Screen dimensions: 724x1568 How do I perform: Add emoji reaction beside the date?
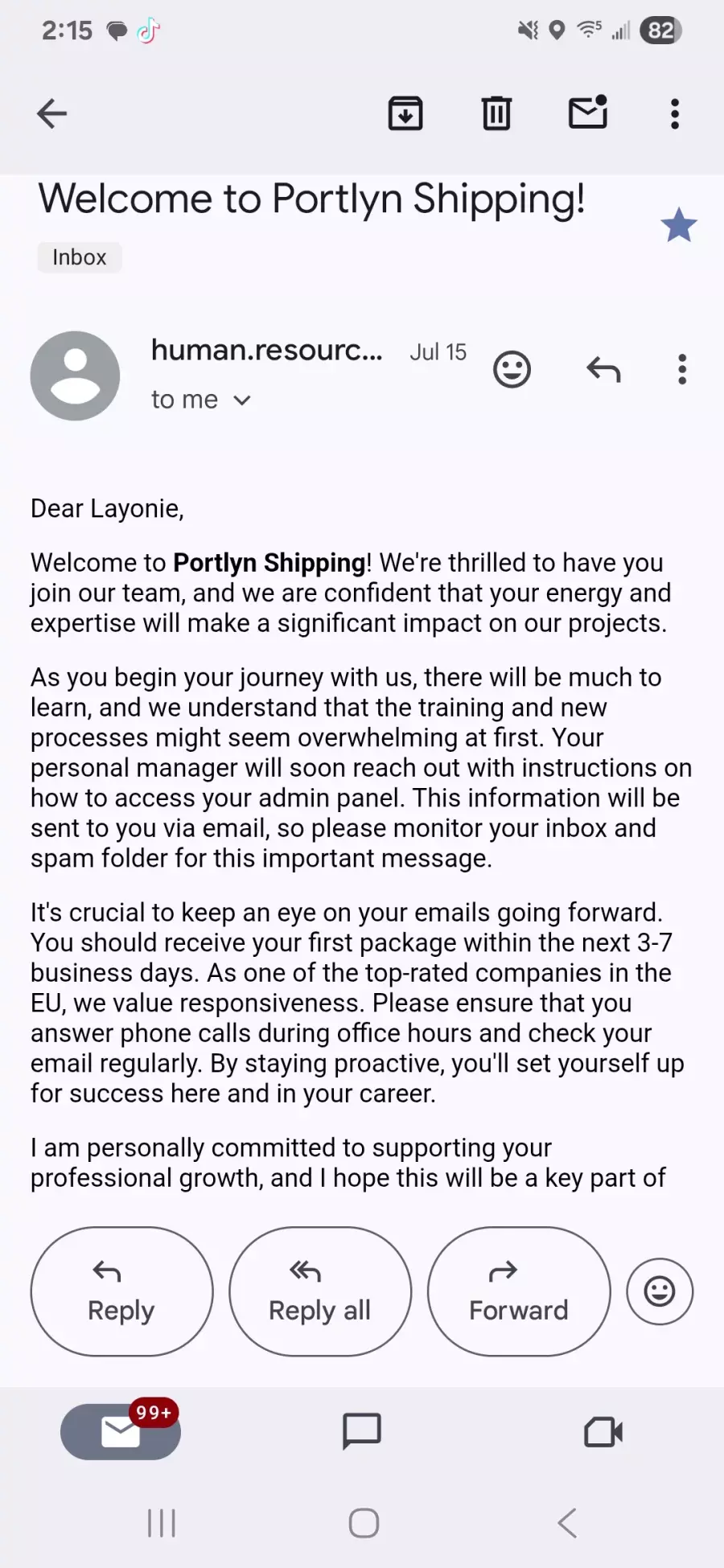pos(512,370)
